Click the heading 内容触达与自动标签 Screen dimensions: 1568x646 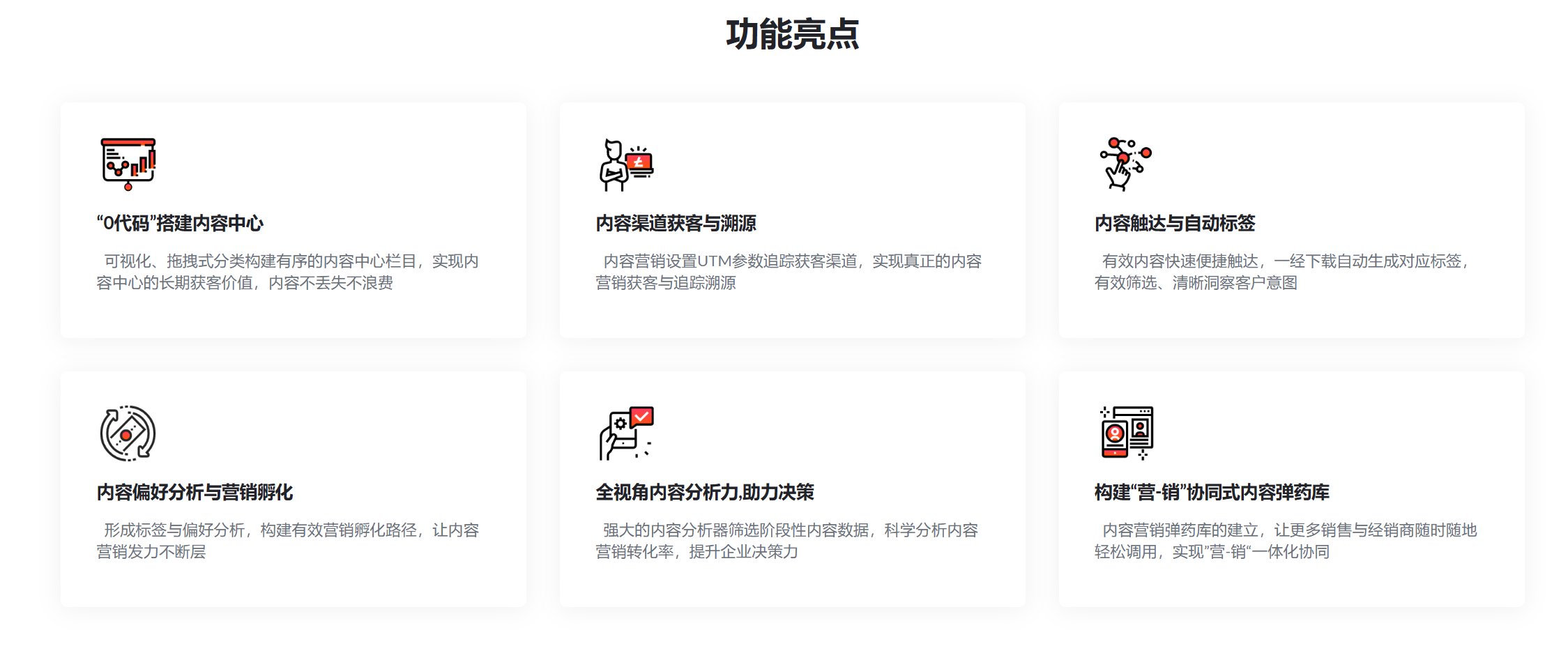1175,223
